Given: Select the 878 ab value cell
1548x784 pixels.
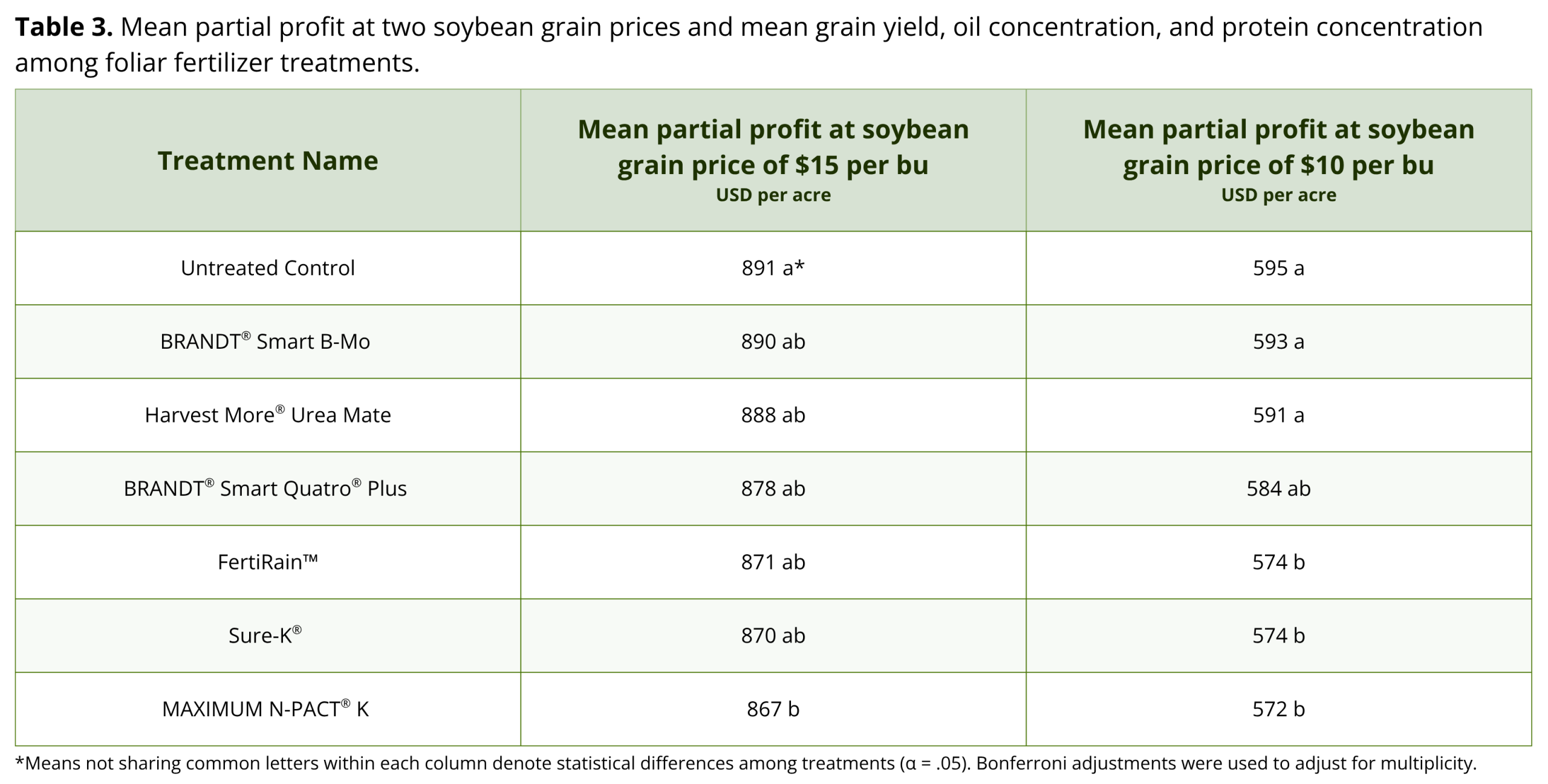Looking at the screenshot, I should [x=773, y=488].
